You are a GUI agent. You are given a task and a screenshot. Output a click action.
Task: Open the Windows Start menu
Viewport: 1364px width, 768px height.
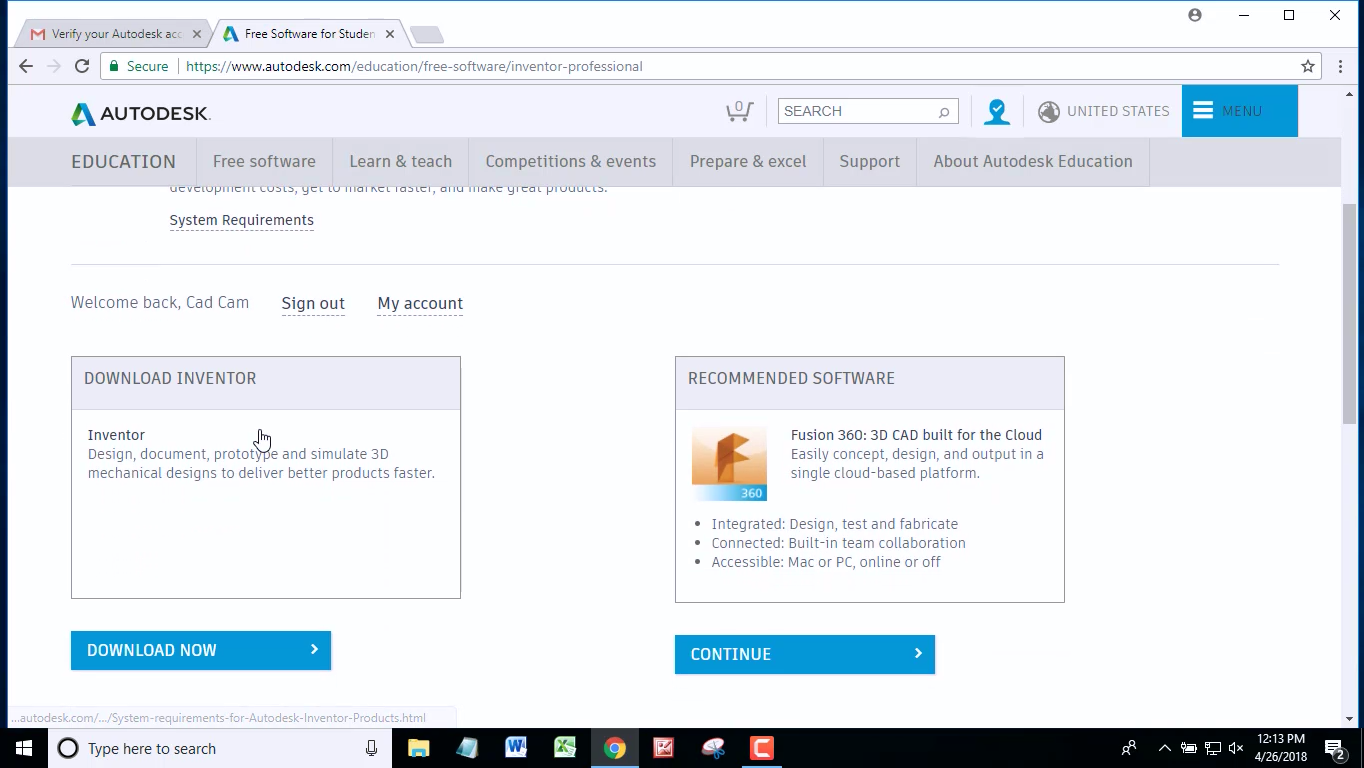click(x=24, y=748)
